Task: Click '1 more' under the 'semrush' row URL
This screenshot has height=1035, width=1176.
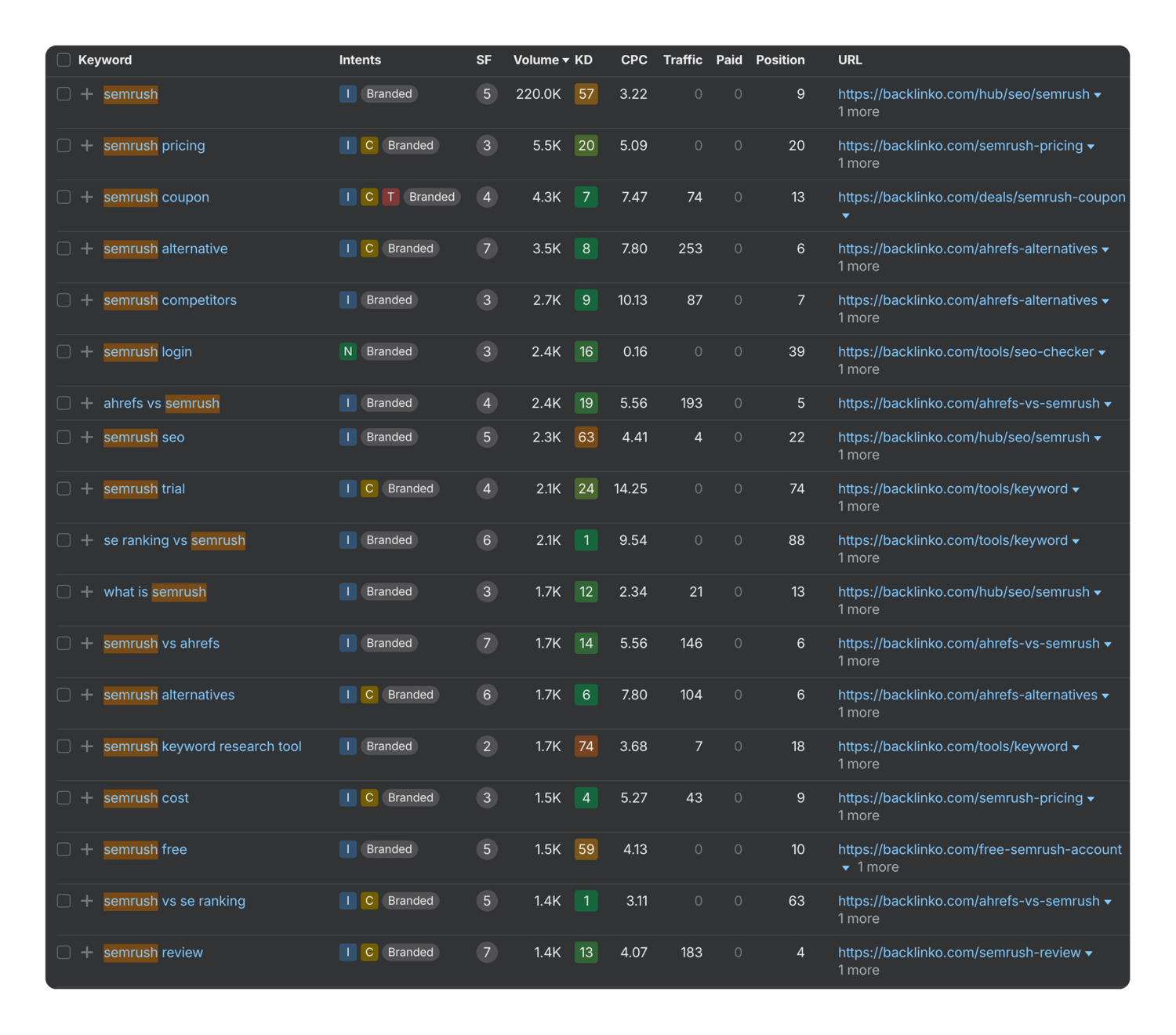Action: pyautogui.click(x=858, y=112)
